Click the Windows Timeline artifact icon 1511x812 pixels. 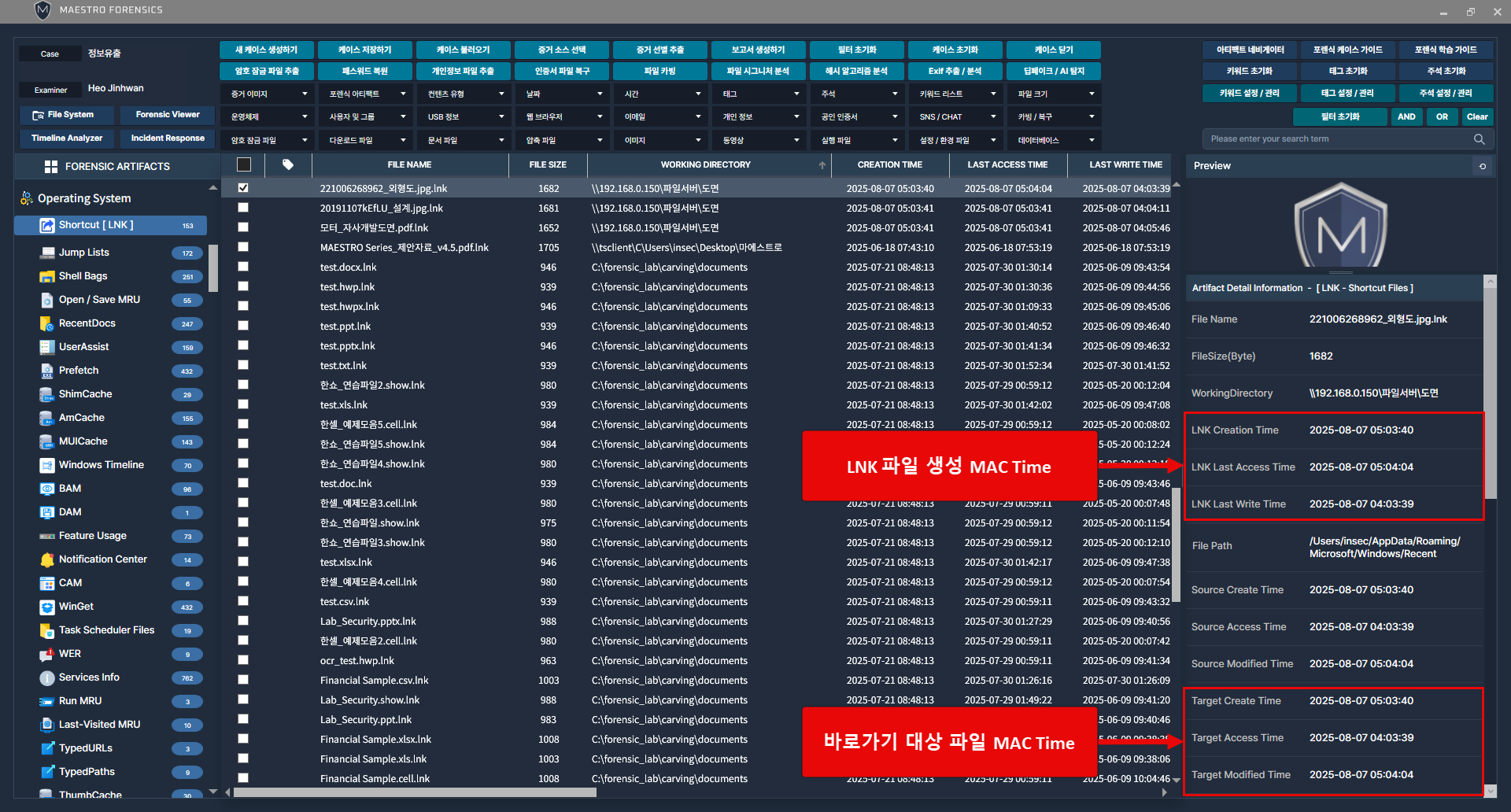pos(46,465)
